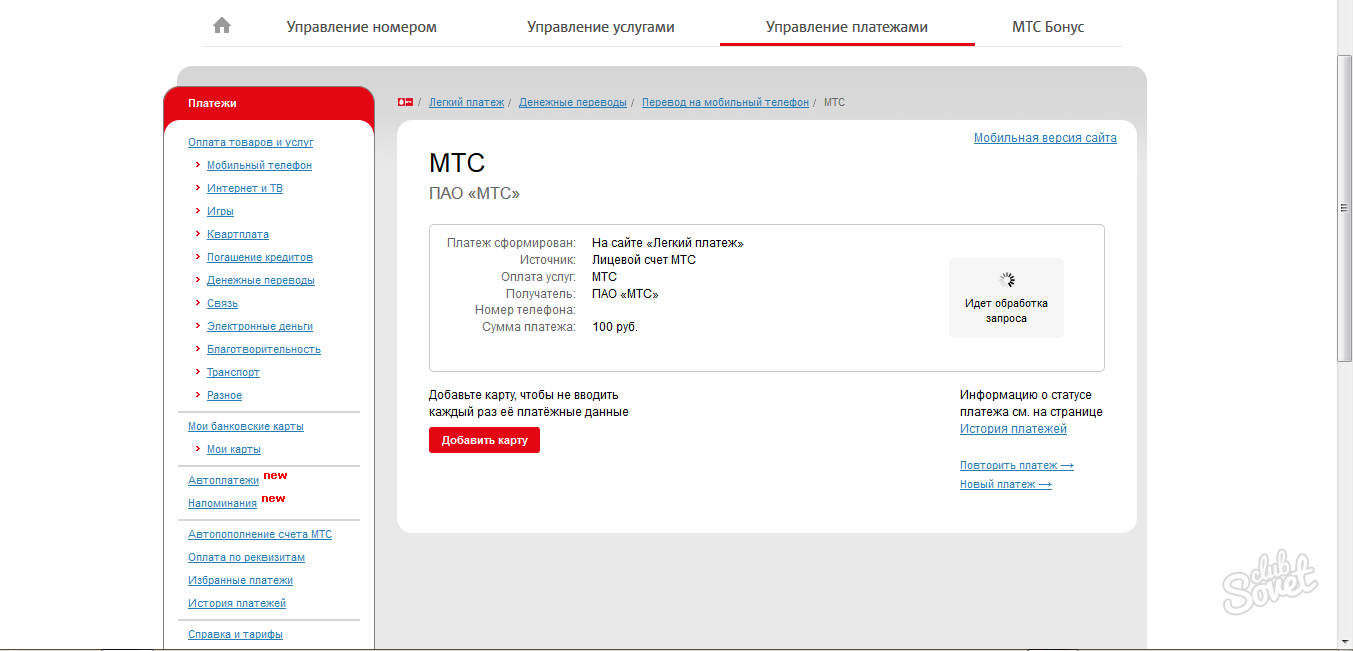This screenshot has height=651, width=1353.
Task: Go to Мои карты in sidebar
Action: 233,449
